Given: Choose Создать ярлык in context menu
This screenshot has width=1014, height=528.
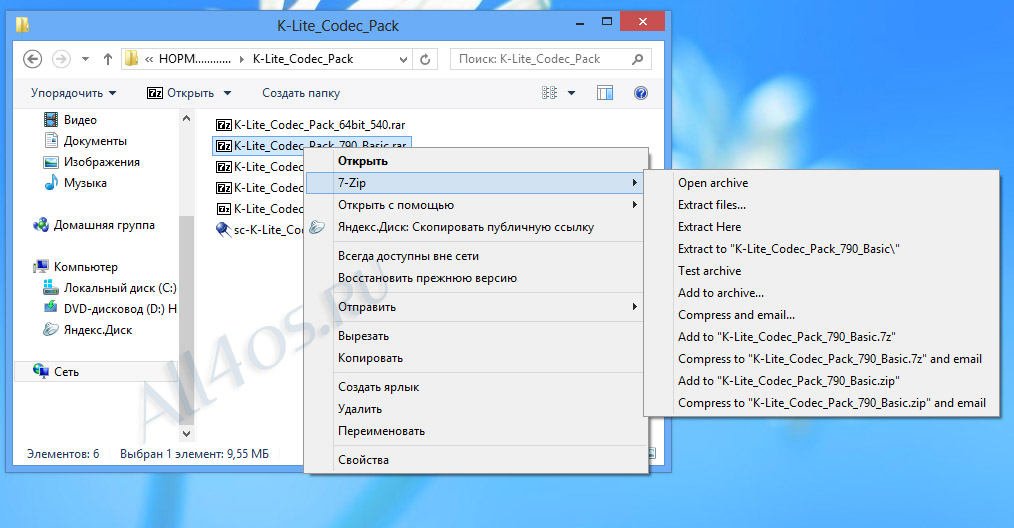Looking at the screenshot, I should [476, 388].
